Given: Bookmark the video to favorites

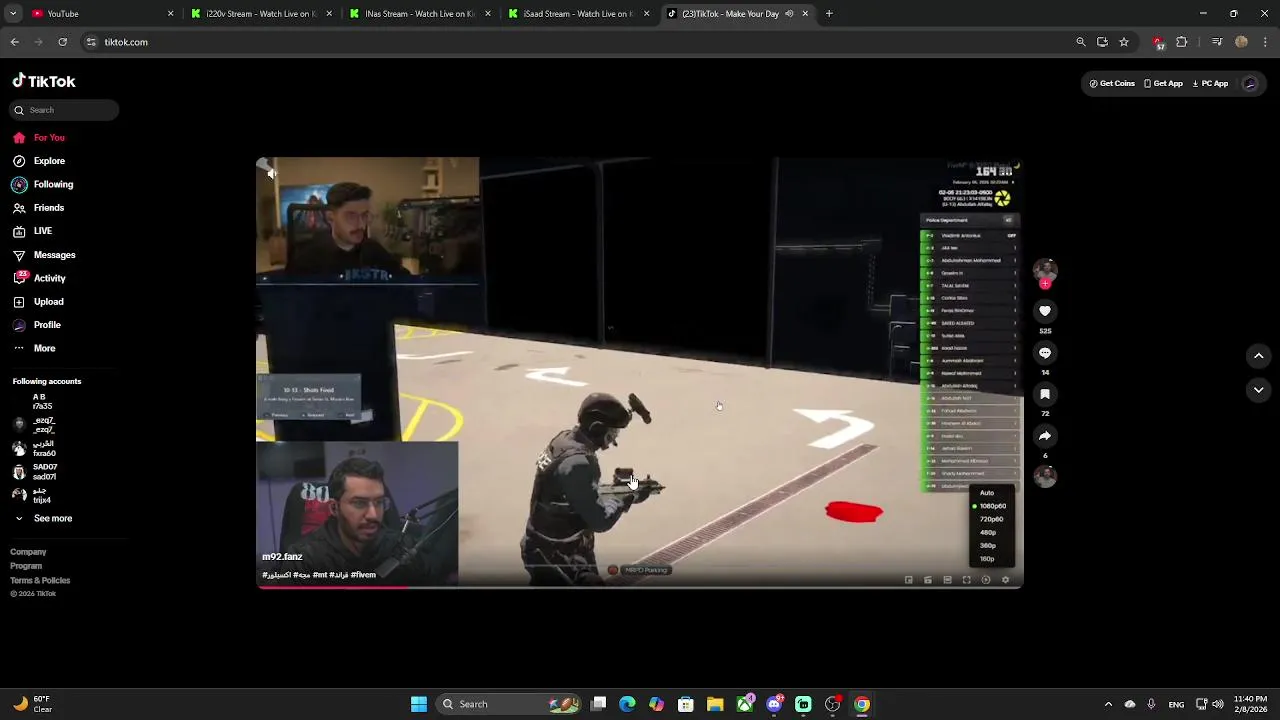Looking at the screenshot, I should pyautogui.click(x=1045, y=394).
